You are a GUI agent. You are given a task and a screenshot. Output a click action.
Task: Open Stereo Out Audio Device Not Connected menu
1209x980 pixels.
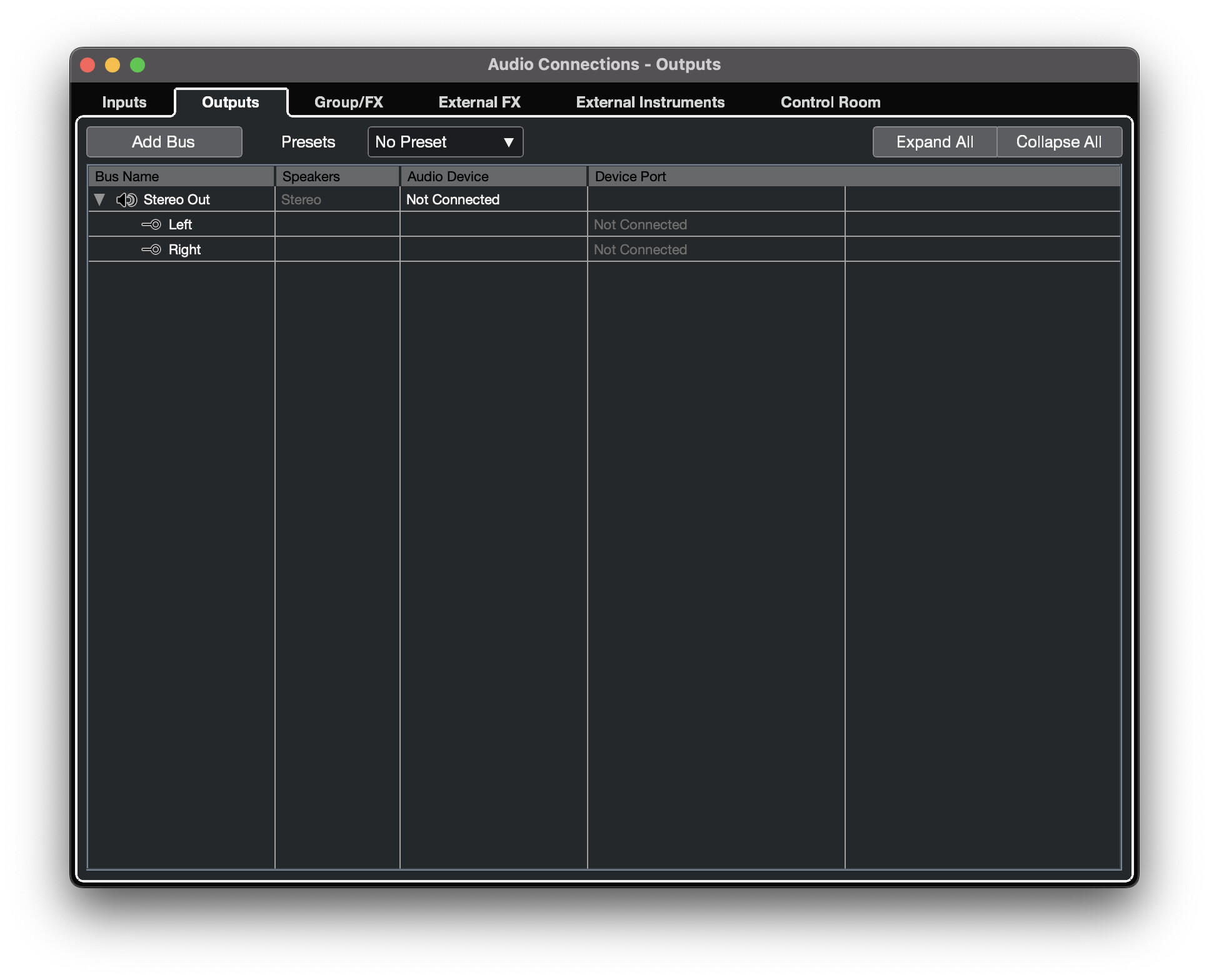[x=453, y=200]
